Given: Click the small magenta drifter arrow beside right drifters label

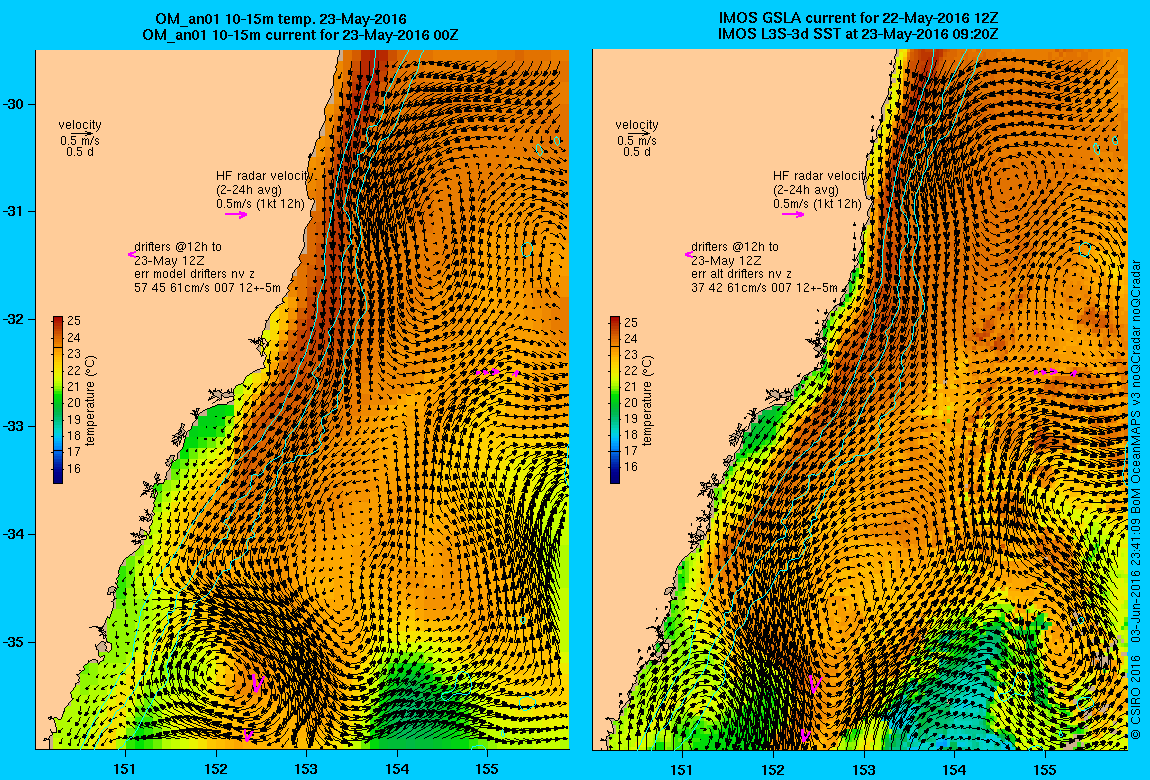Looking at the screenshot, I should (689, 254).
